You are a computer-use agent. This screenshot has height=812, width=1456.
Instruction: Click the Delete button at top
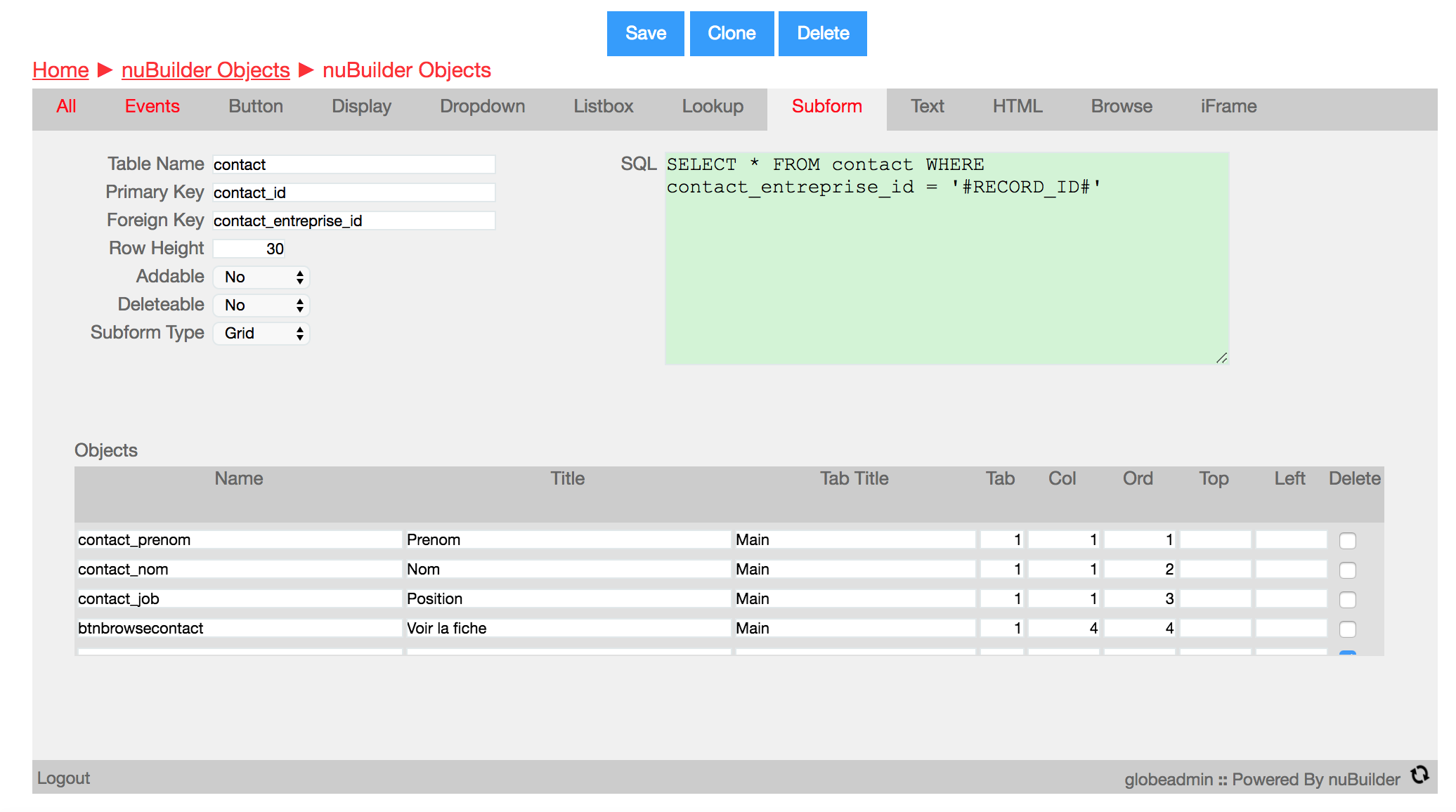coord(823,34)
